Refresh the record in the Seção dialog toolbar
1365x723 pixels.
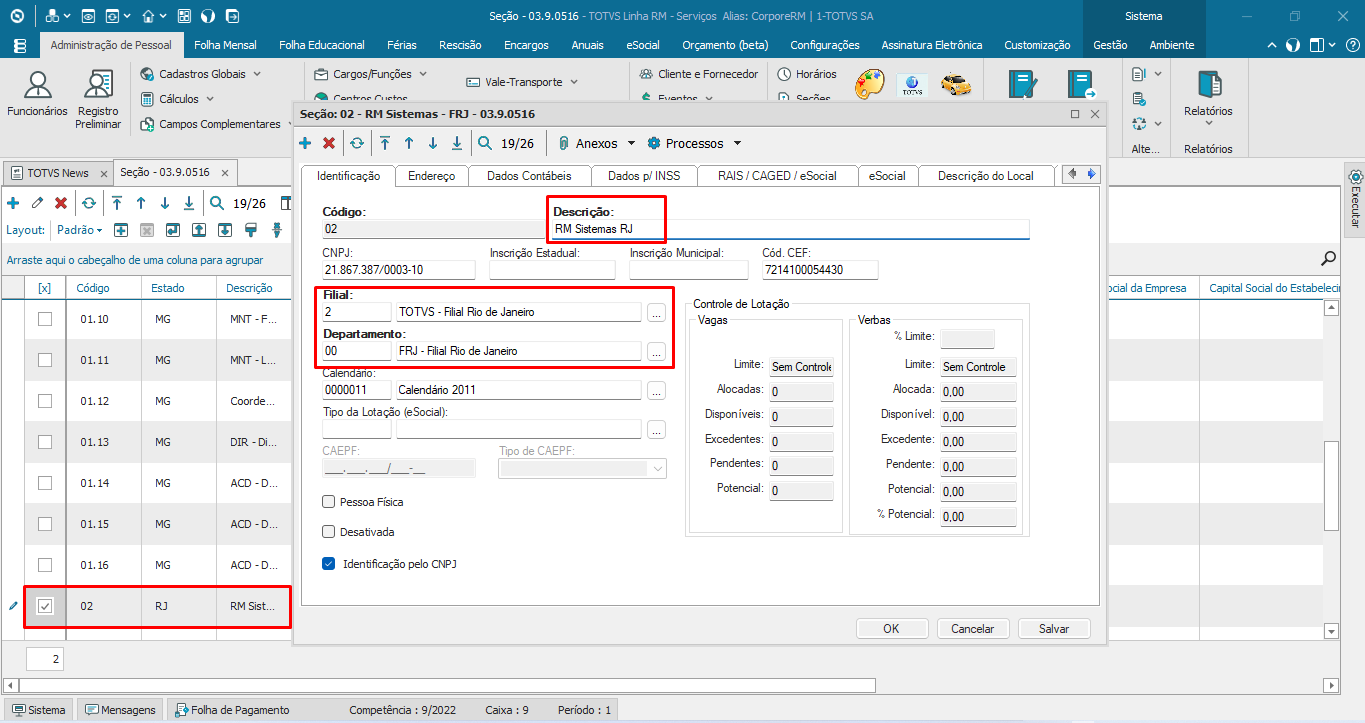click(x=357, y=143)
